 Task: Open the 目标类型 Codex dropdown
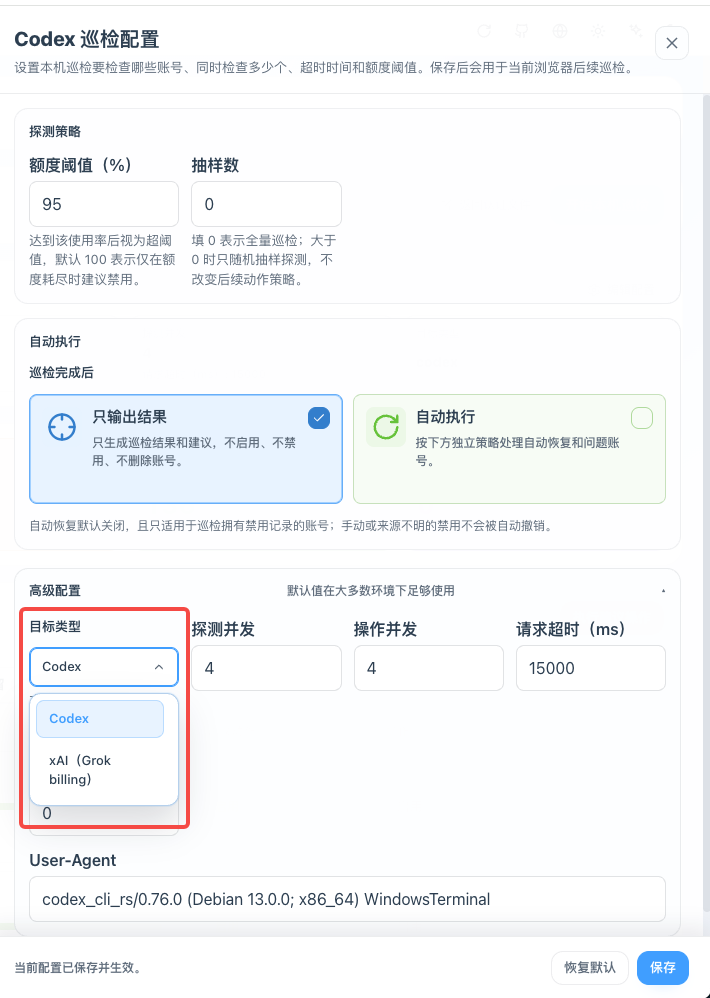coord(104,667)
